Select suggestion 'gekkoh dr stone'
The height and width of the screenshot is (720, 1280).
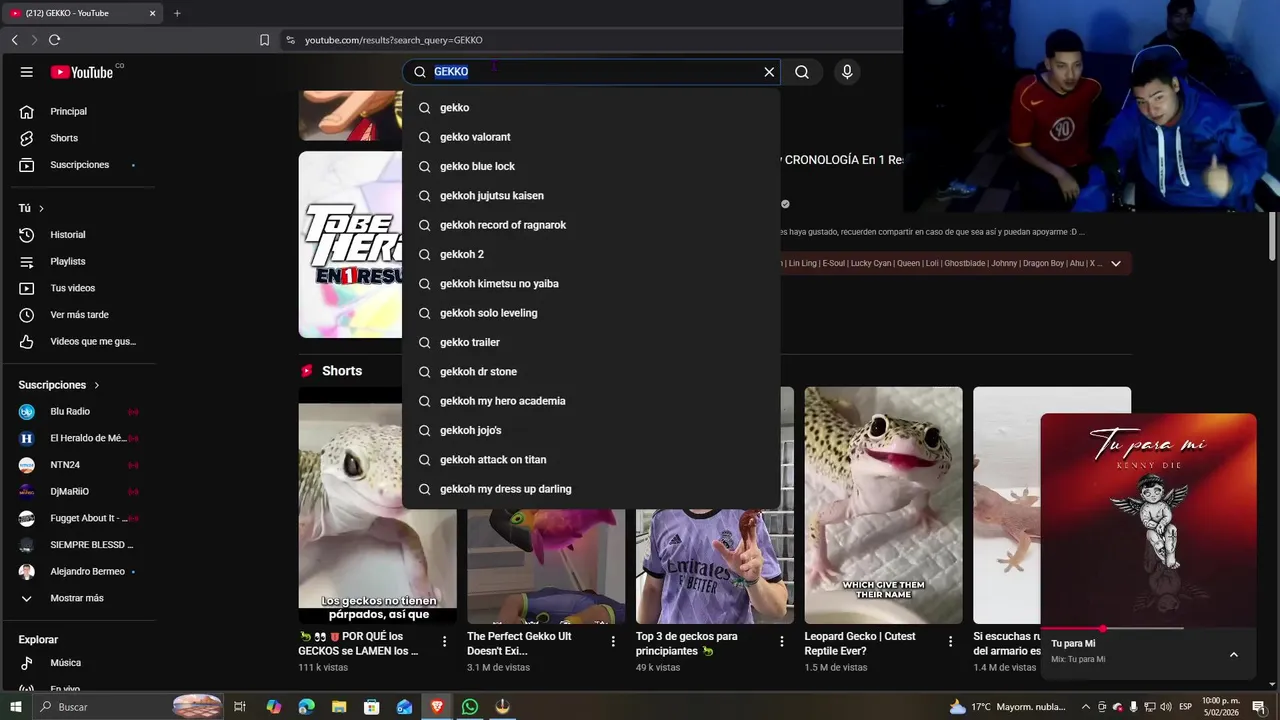pyautogui.click(x=591, y=372)
